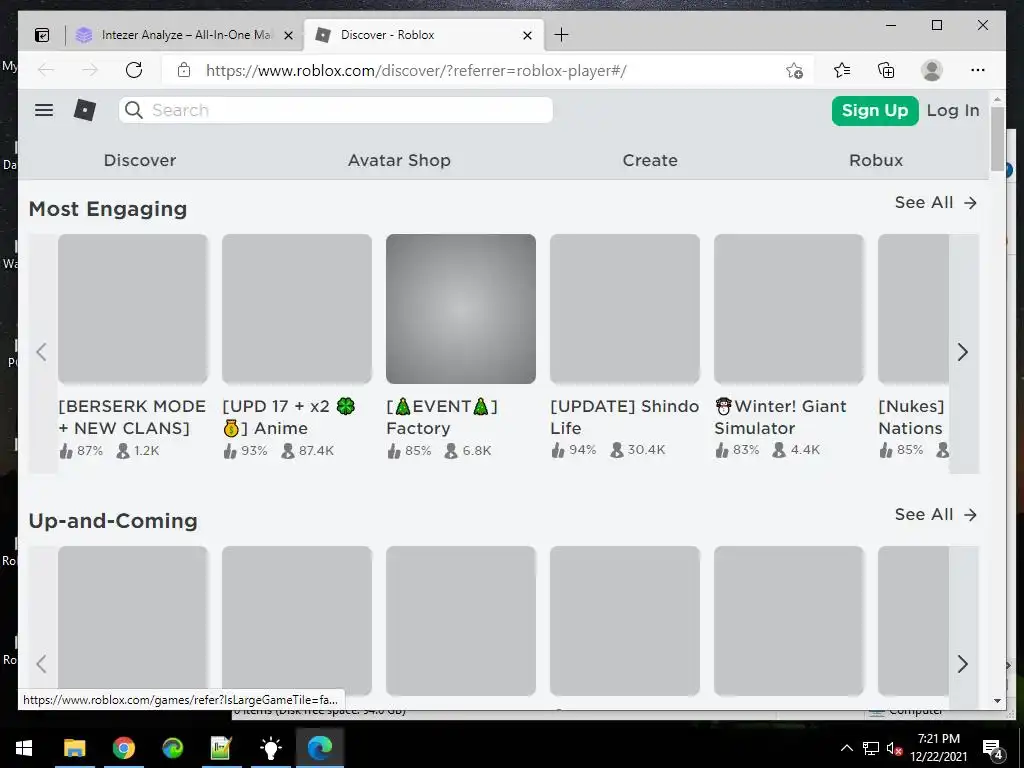
Task: Open the EVENT Factory game thumbnail
Action: point(461,309)
